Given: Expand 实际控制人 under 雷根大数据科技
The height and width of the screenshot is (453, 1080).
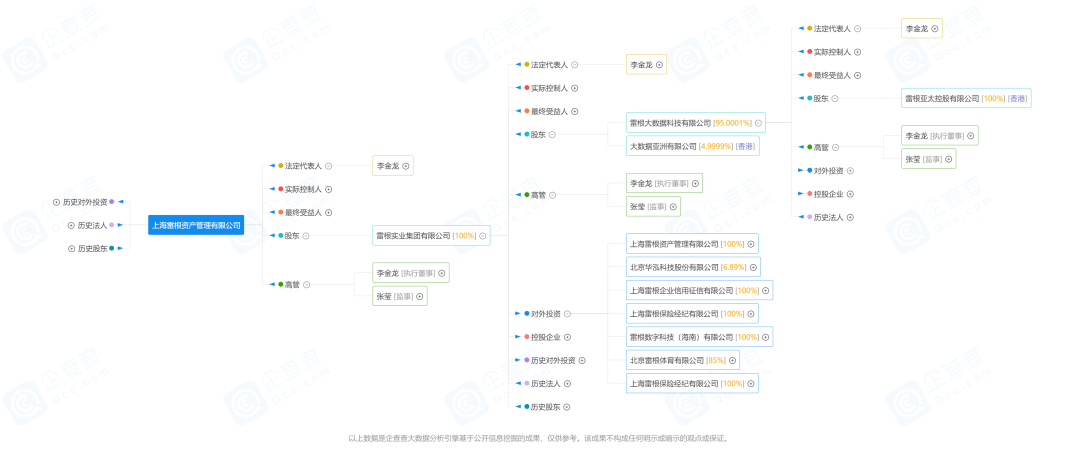Looking at the screenshot, I should coord(858,52).
